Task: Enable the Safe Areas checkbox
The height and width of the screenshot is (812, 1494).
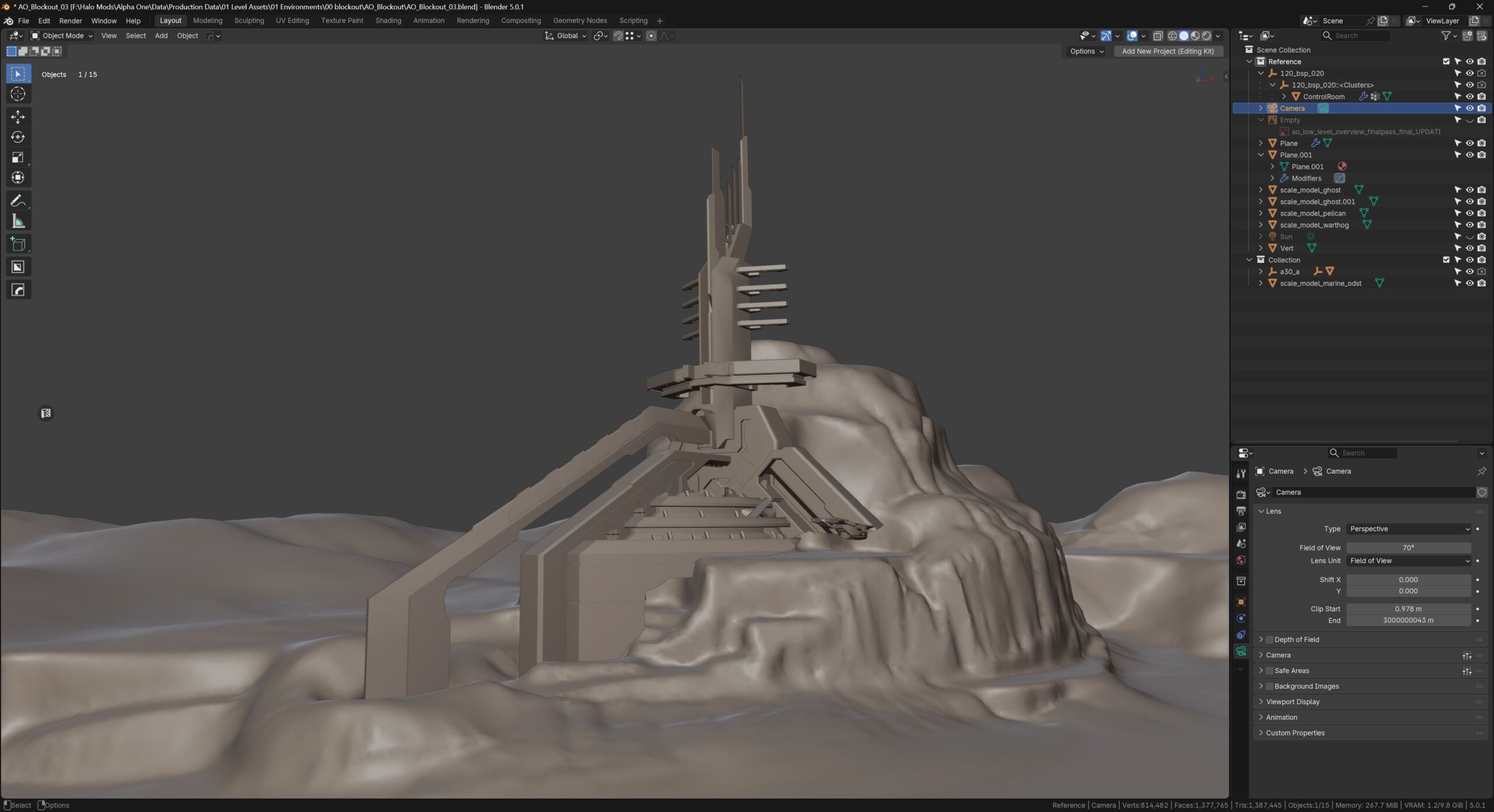Action: coord(1269,671)
